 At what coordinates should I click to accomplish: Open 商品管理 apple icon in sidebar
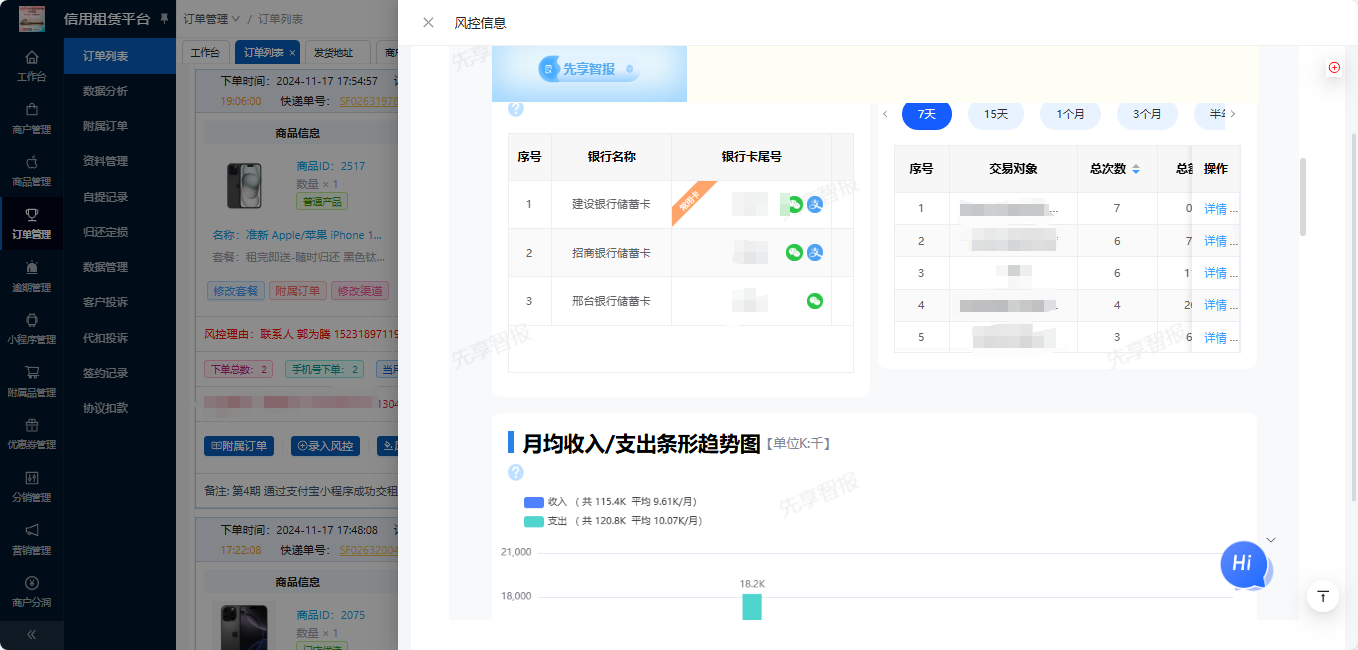[x=31, y=162]
